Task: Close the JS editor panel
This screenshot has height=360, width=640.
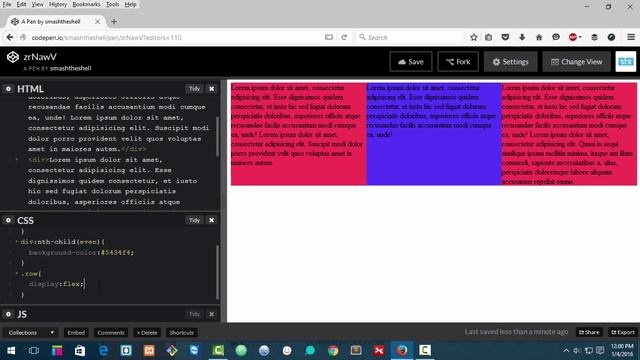Action: (211, 314)
